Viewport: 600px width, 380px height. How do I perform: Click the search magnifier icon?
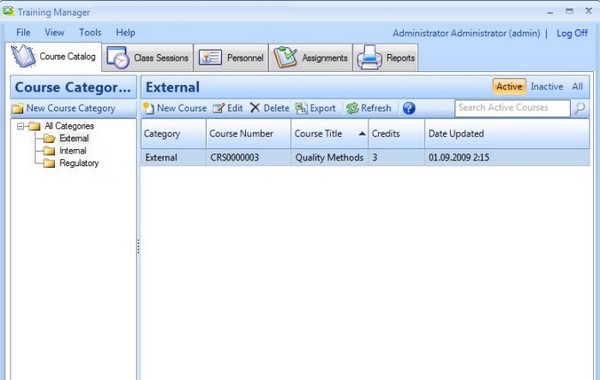point(580,108)
